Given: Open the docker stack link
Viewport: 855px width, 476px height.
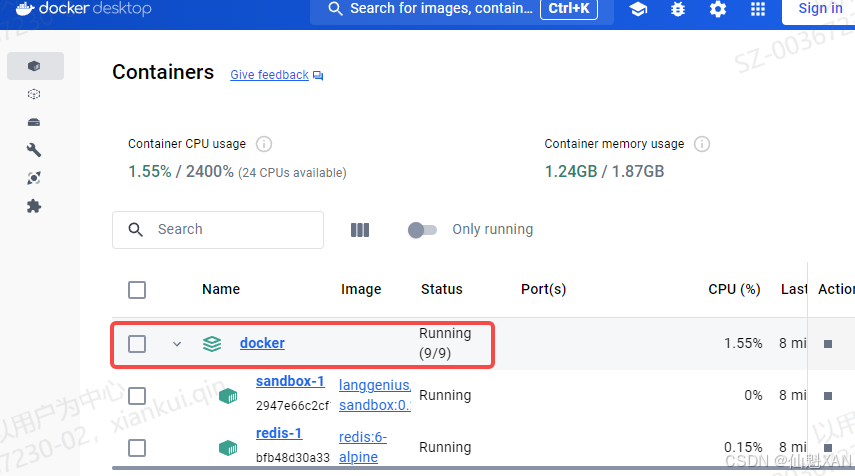Looking at the screenshot, I should [262, 343].
